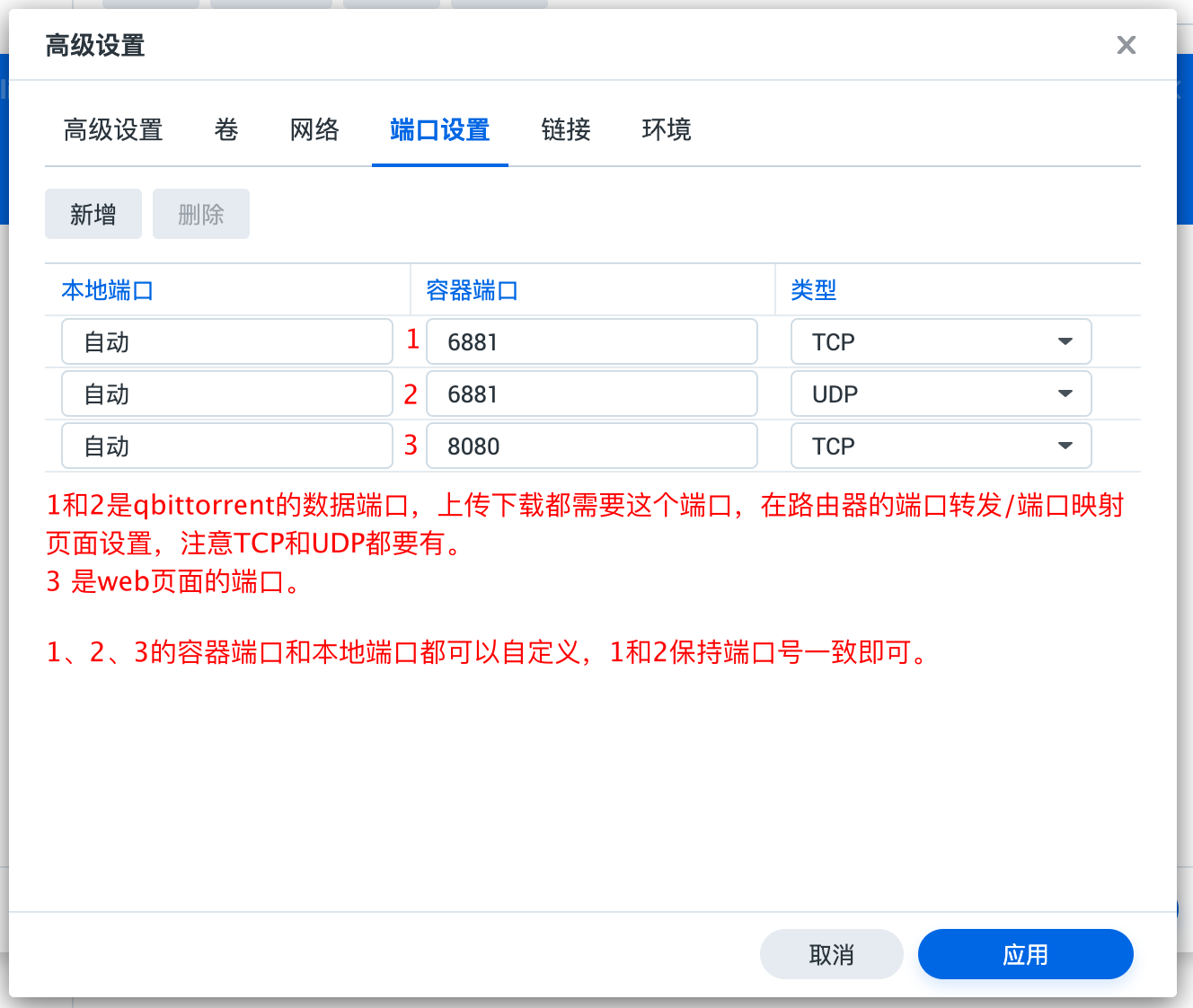The image size is (1193, 1008).
Task: Open the 网络 tab
Action: pyautogui.click(x=314, y=130)
